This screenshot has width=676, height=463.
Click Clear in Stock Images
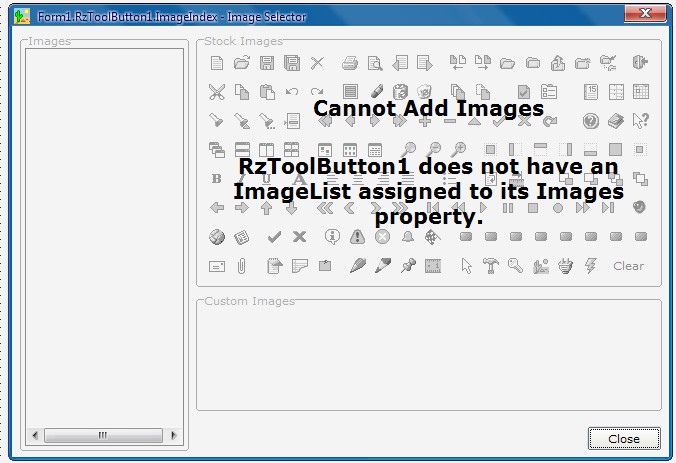tap(629, 266)
